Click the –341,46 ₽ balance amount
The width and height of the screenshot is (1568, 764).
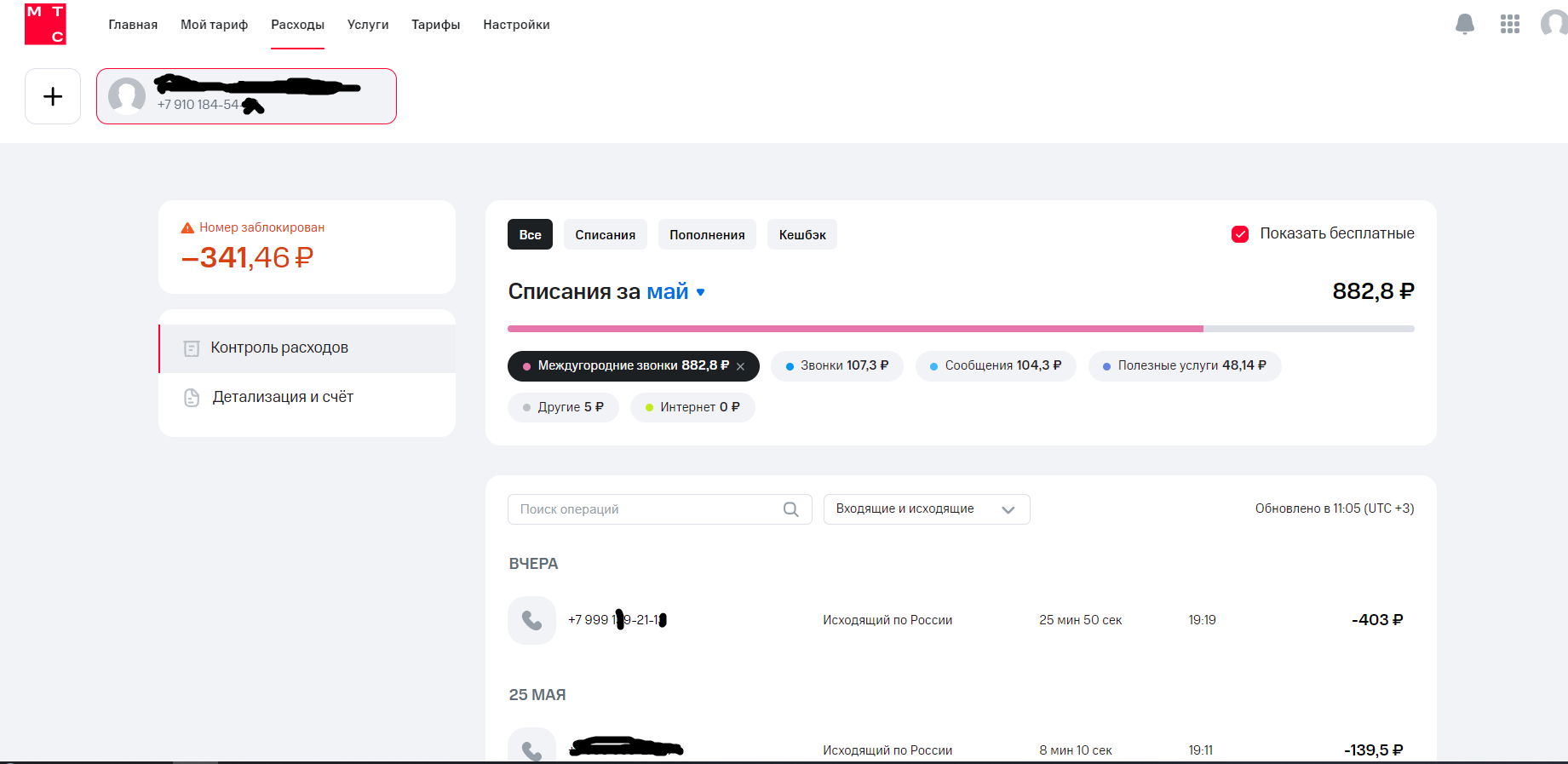(x=248, y=257)
